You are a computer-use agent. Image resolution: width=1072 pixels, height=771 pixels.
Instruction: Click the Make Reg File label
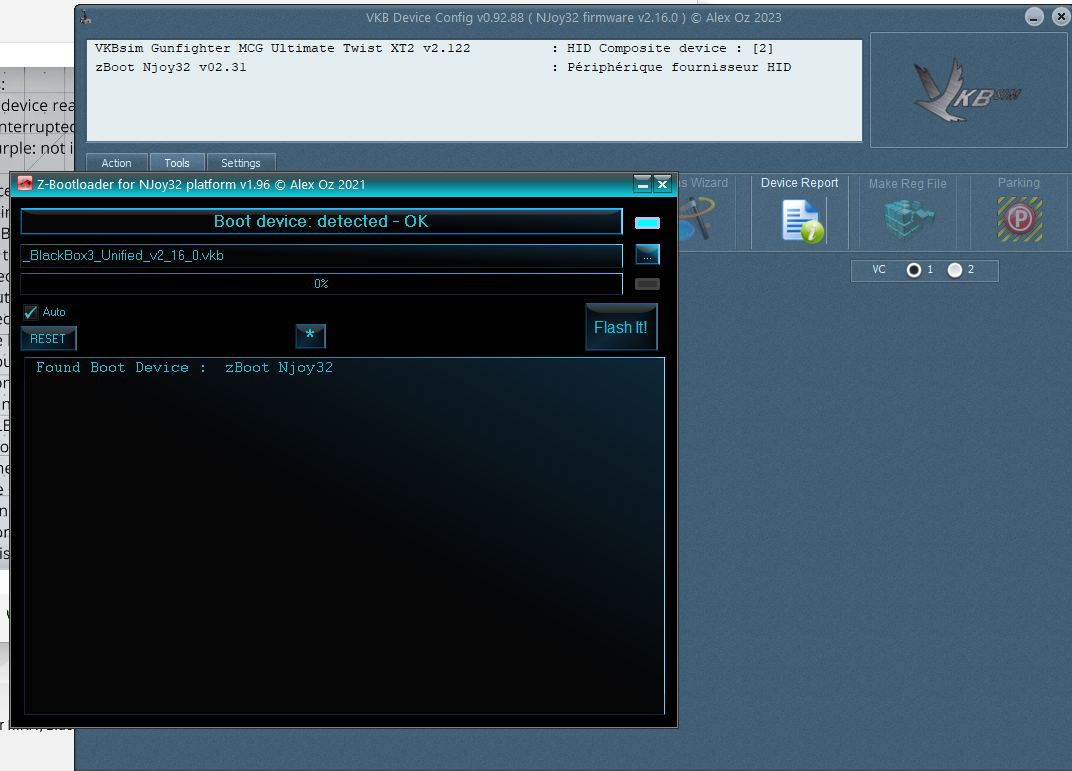point(908,184)
